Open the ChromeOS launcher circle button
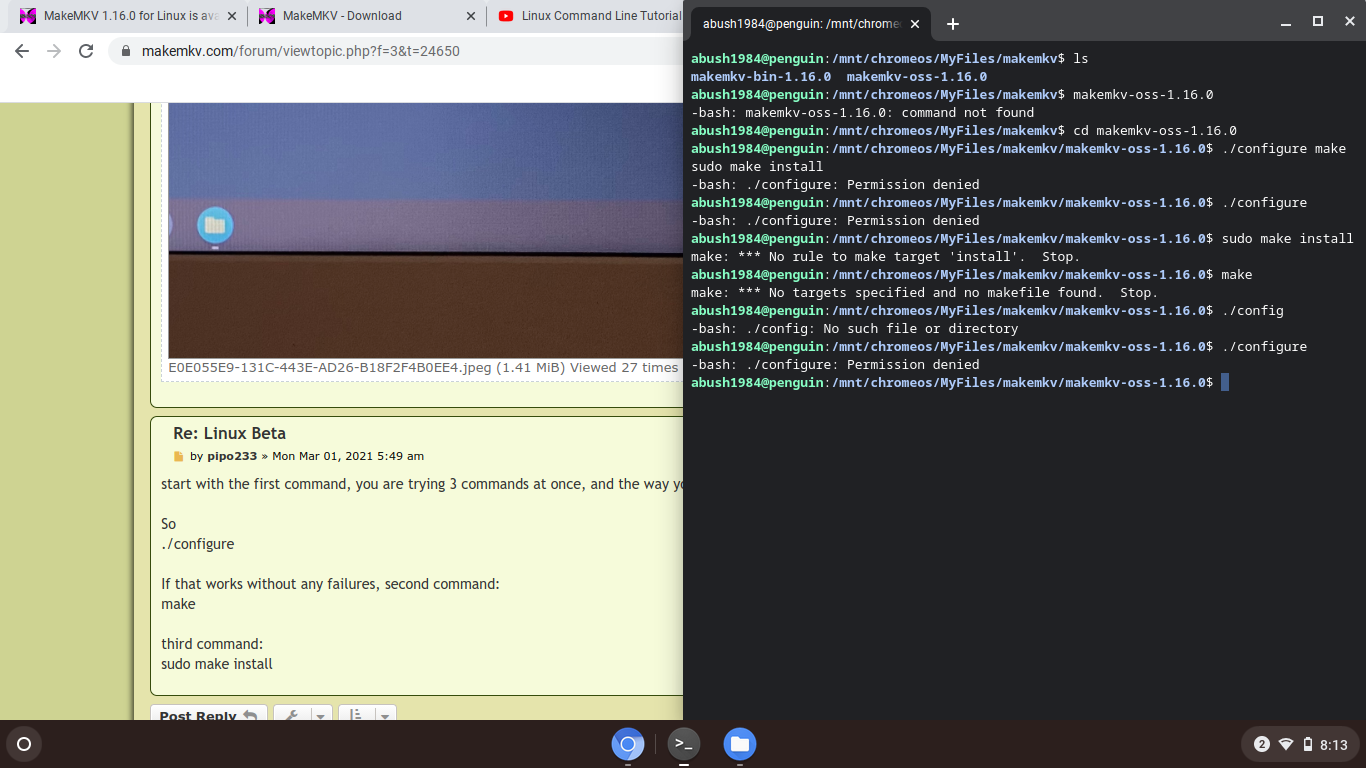1366x768 pixels. [24, 744]
